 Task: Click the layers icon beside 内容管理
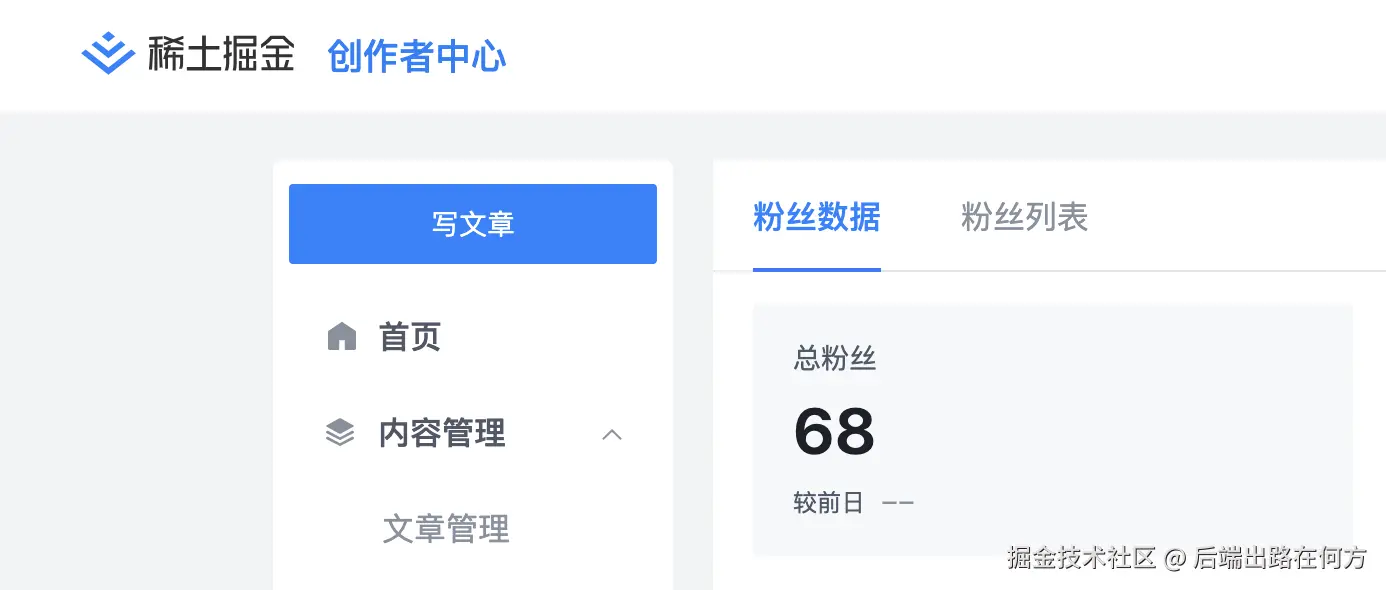(x=340, y=433)
